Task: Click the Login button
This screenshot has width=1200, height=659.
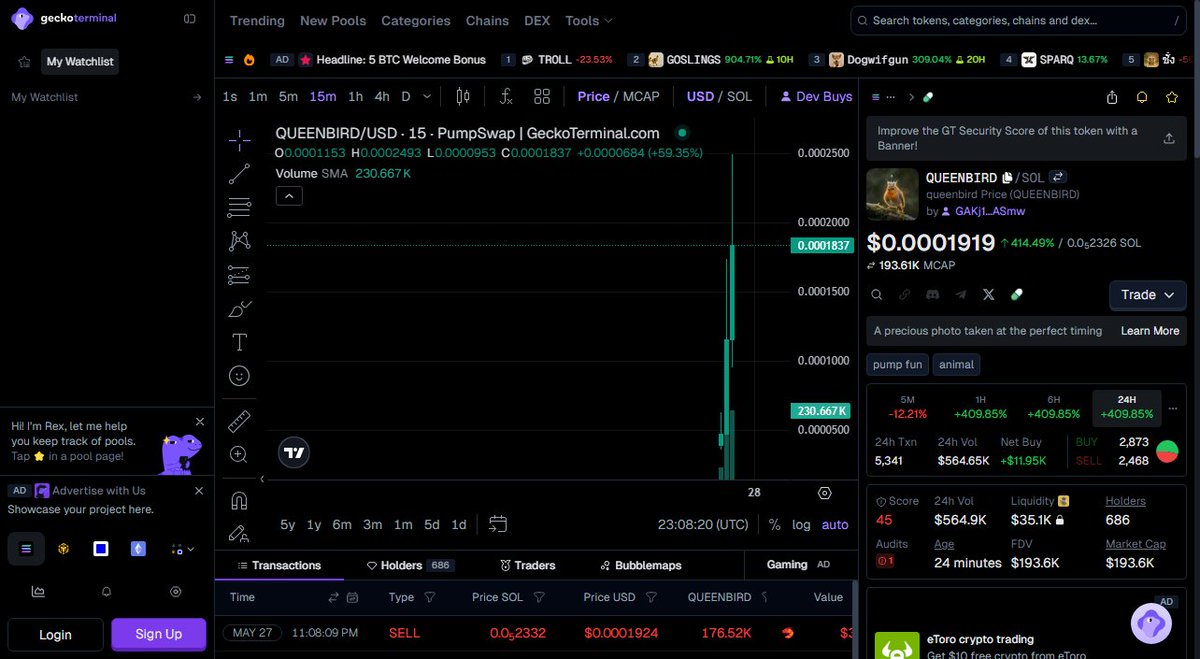Action: pos(55,634)
